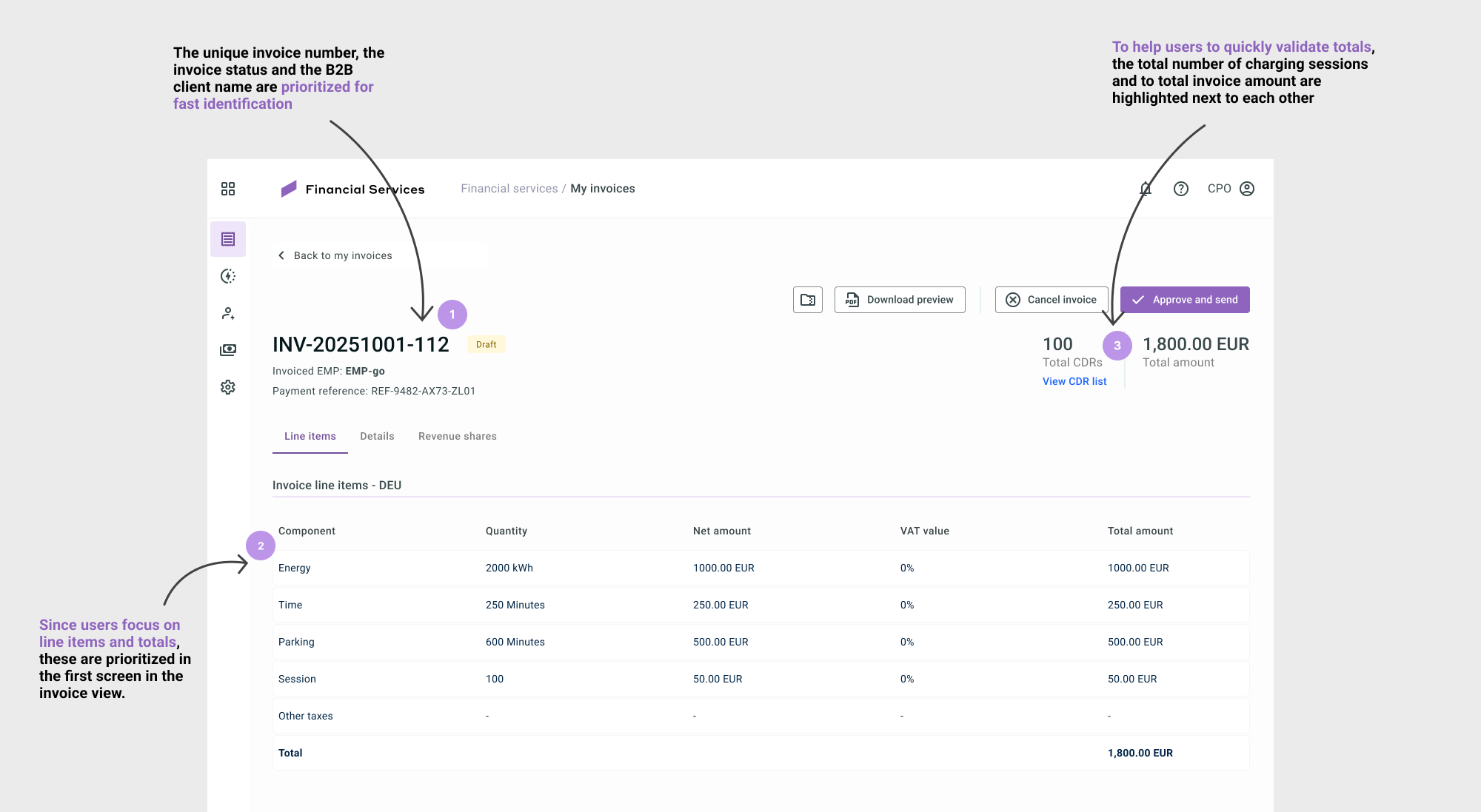Select invoice number INV-20251001-112
Image resolution: width=1481 pixels, height=812 pixels.
coord(361,344)
